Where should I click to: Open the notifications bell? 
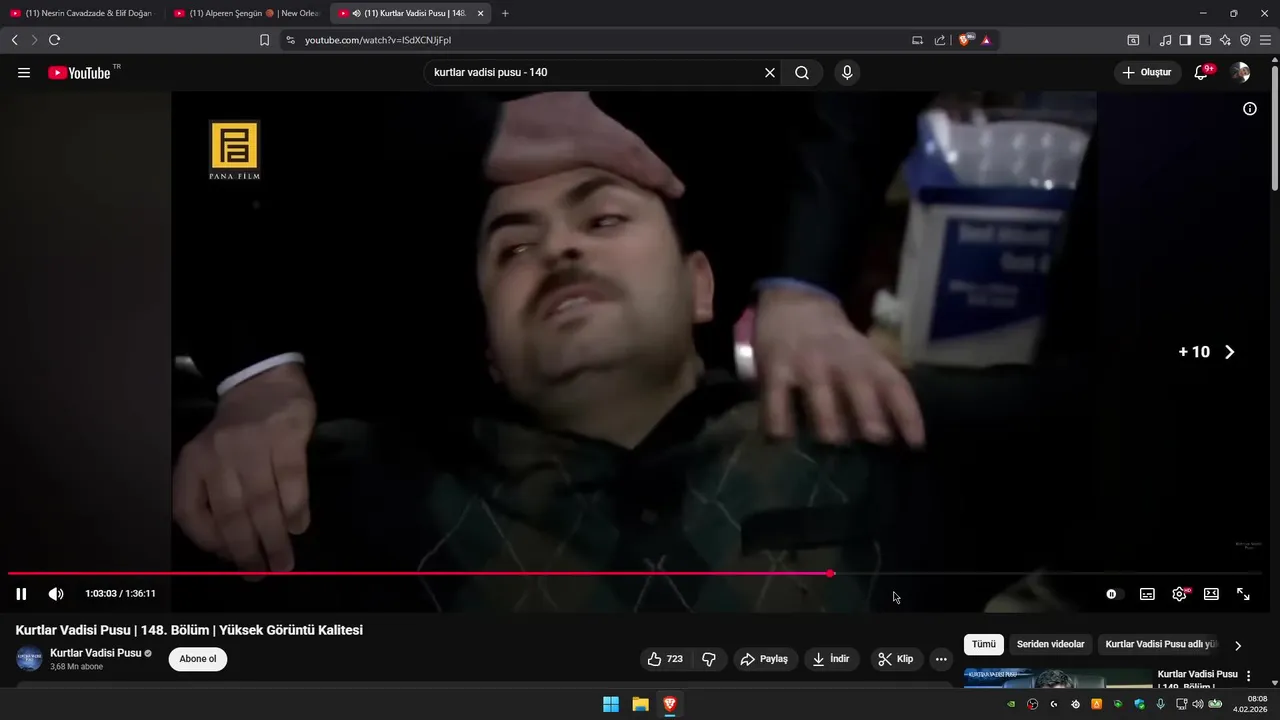pos(1202,73)
